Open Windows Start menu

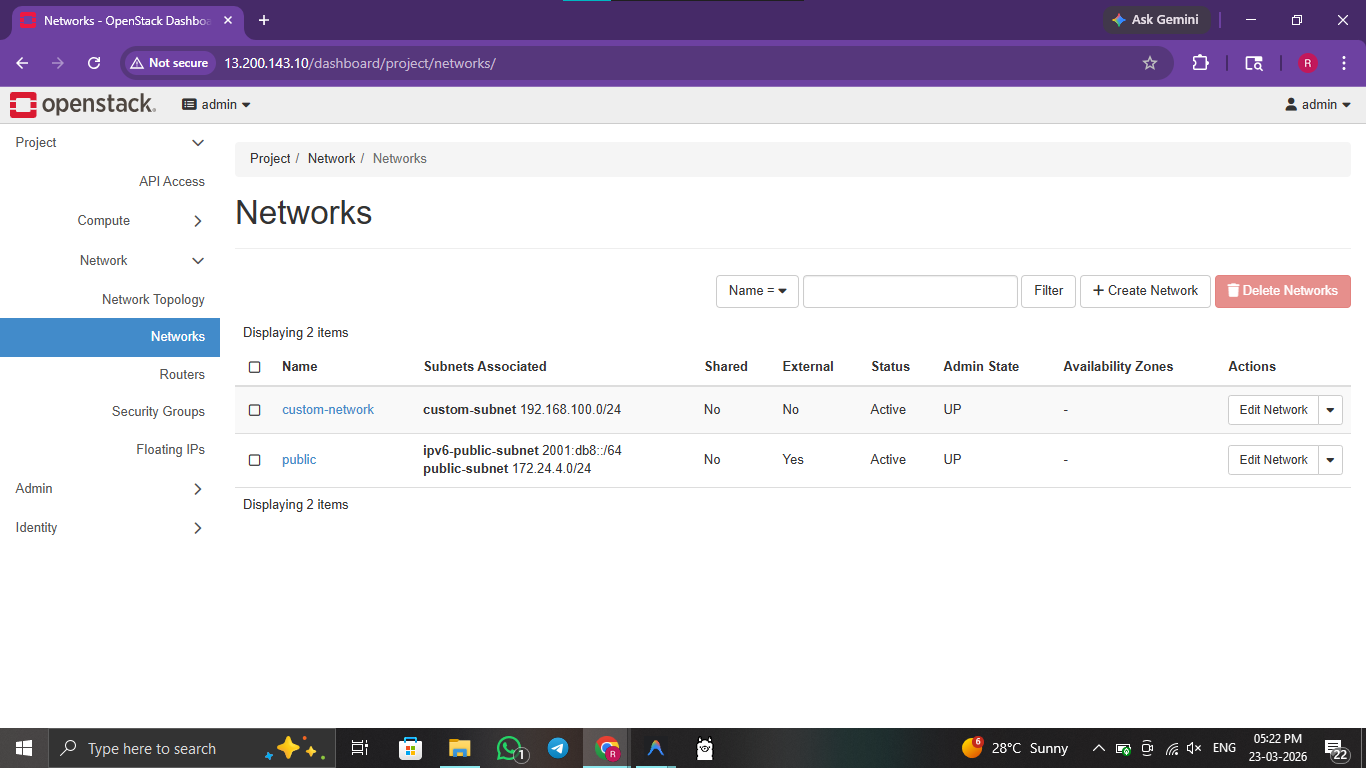click(24, 748)
